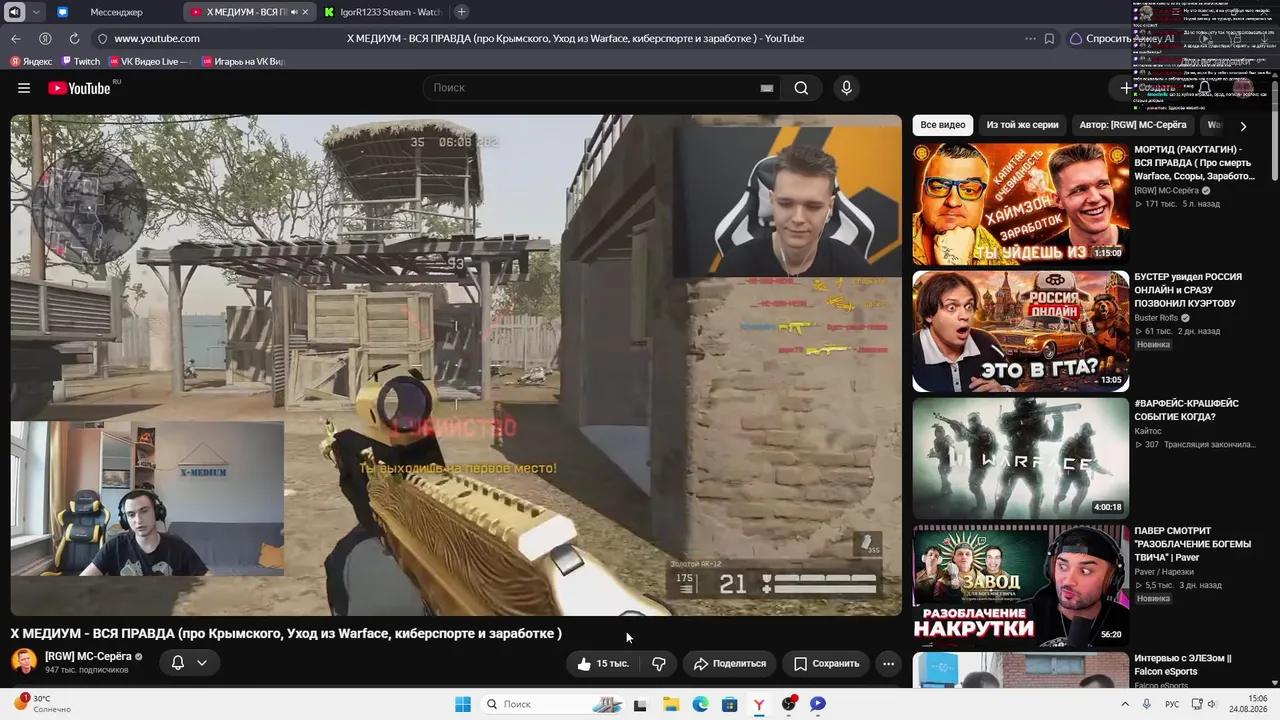Image resolution: width=1280 pixels, height=720 pixels.
Task: Switch to the IgorR1233 Stream tab
Action: pos(382,12)
